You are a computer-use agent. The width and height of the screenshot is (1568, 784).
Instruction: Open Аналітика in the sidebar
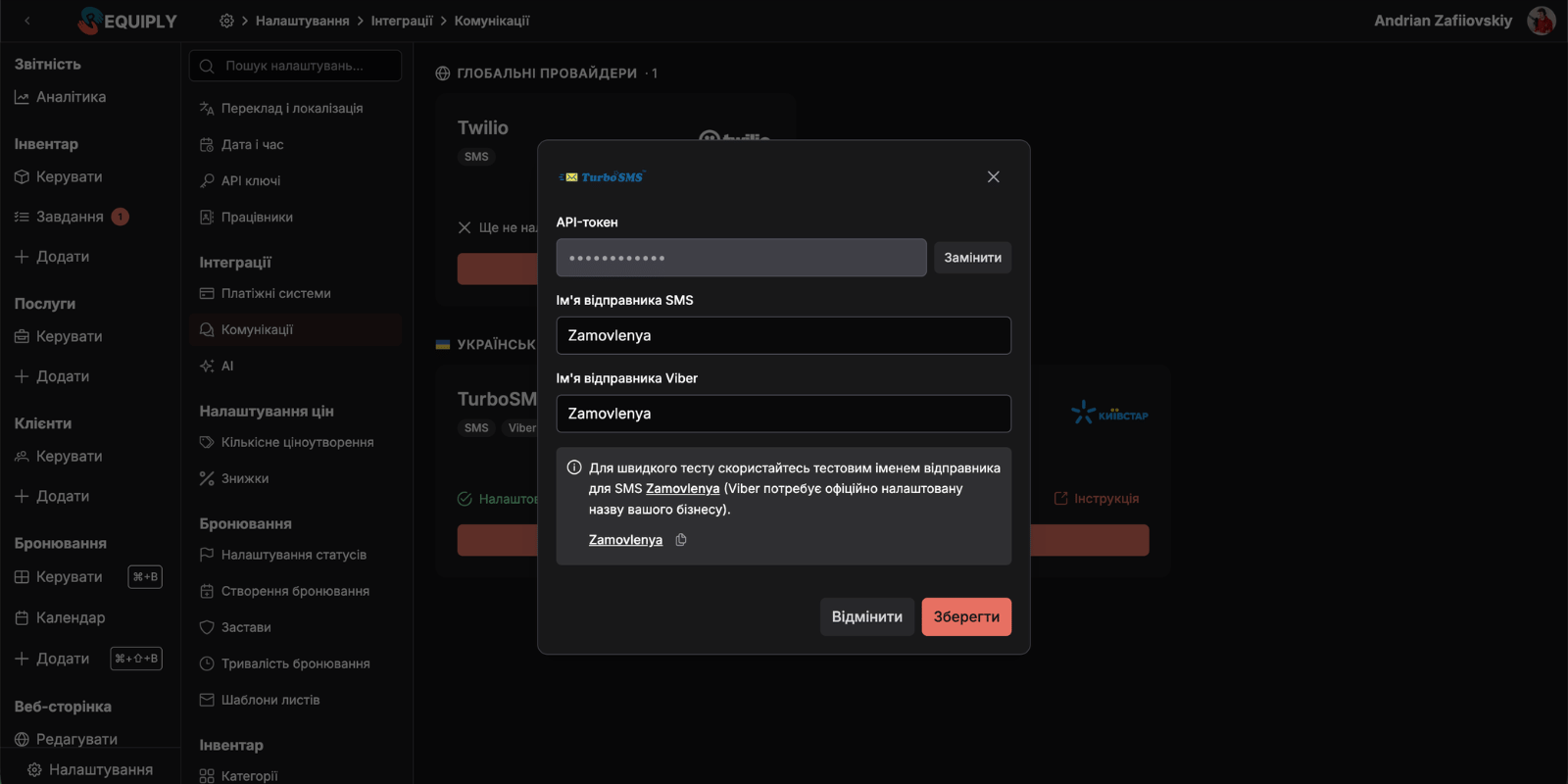point(61,97)
